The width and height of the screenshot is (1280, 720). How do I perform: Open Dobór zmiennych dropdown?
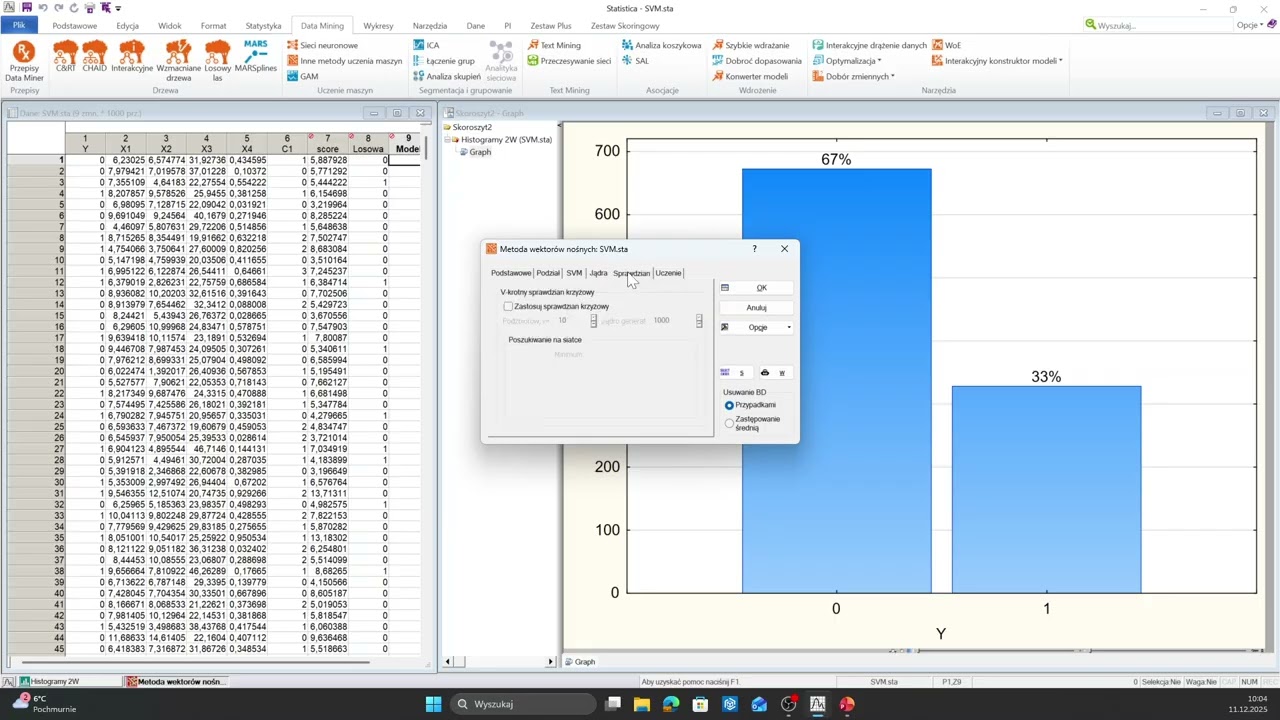point(853,76)
